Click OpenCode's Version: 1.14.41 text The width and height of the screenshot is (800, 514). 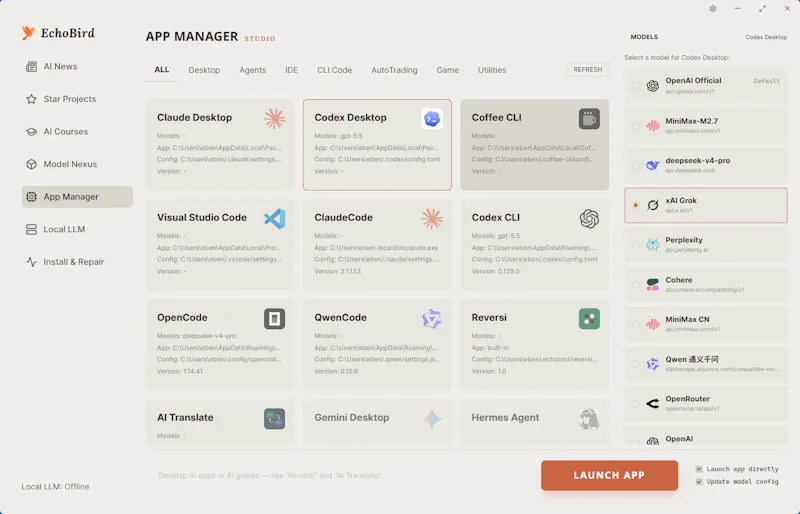coord(180,371)
